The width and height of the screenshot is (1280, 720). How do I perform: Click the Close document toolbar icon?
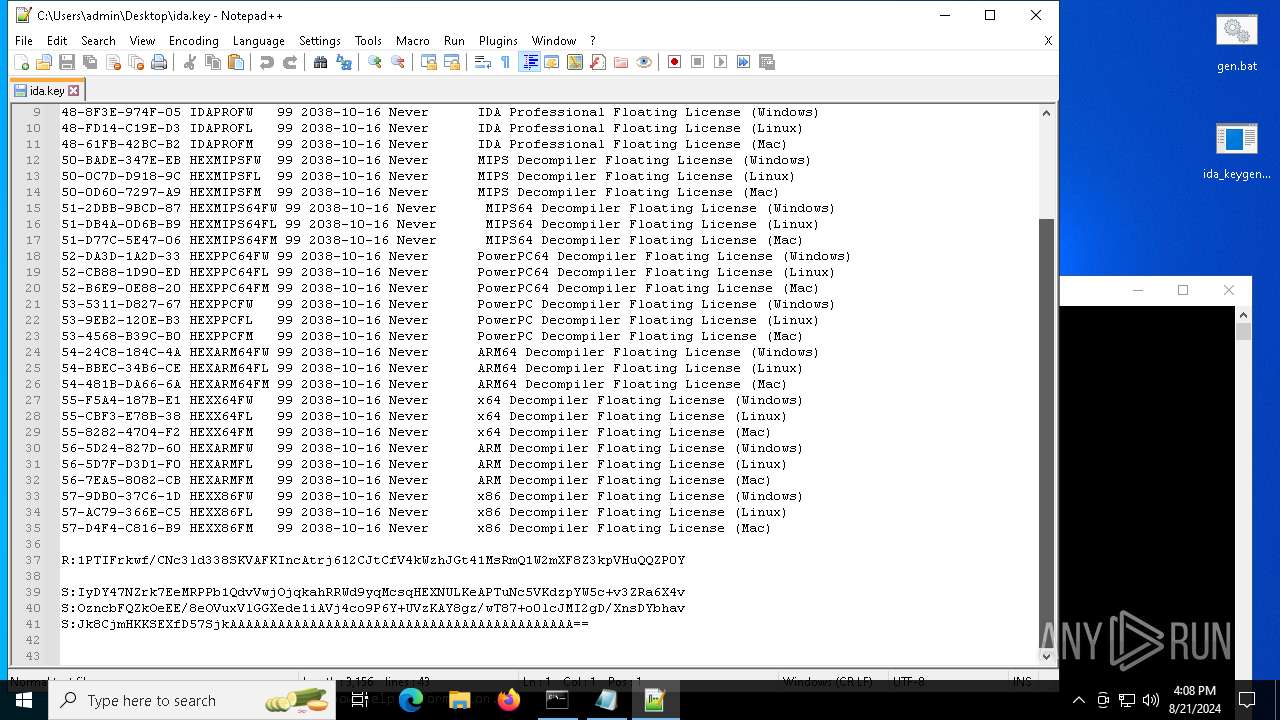(113, 62)
